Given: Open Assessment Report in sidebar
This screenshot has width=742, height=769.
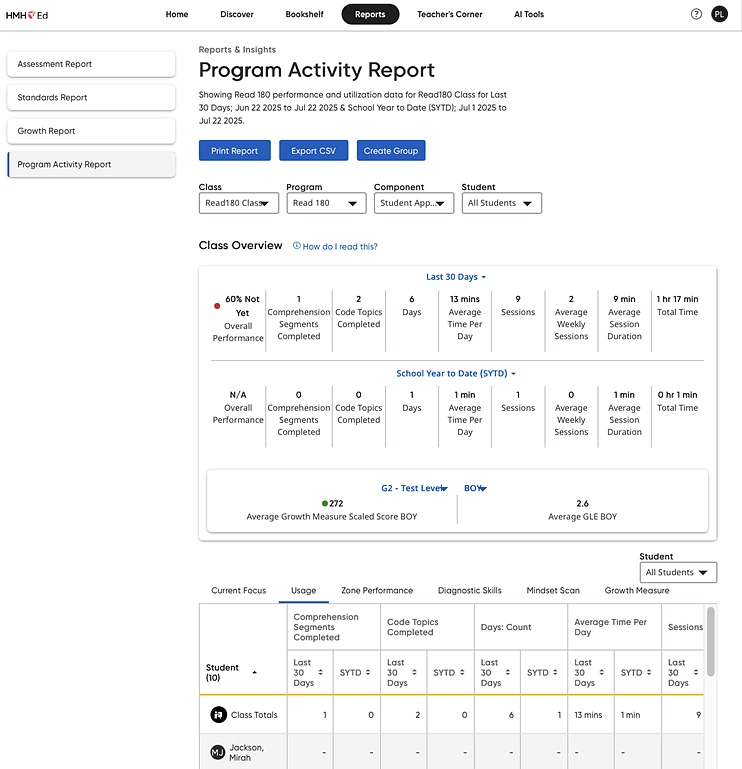Looking at the screenshot, I should [x=91, y=64].
